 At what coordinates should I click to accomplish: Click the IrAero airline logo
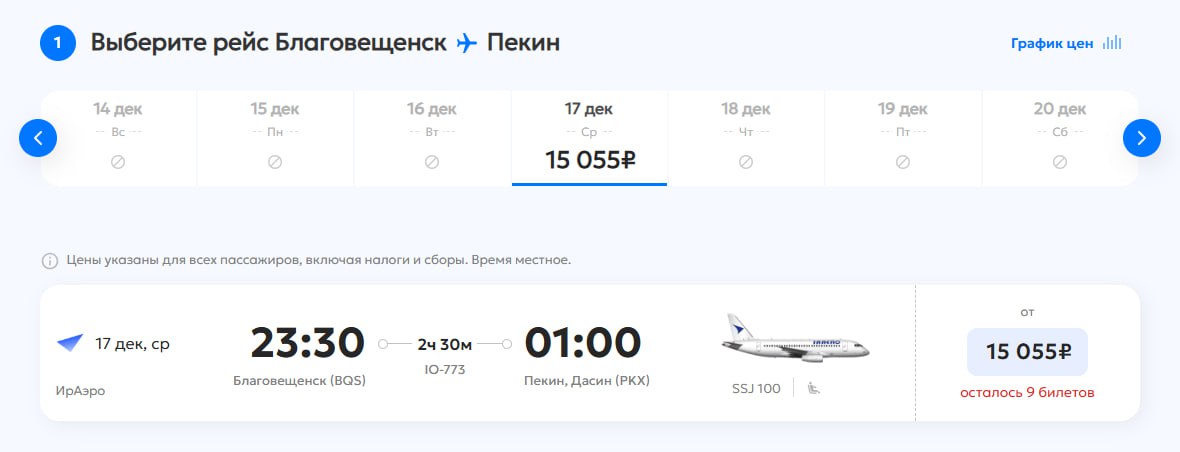click(70, 344)
